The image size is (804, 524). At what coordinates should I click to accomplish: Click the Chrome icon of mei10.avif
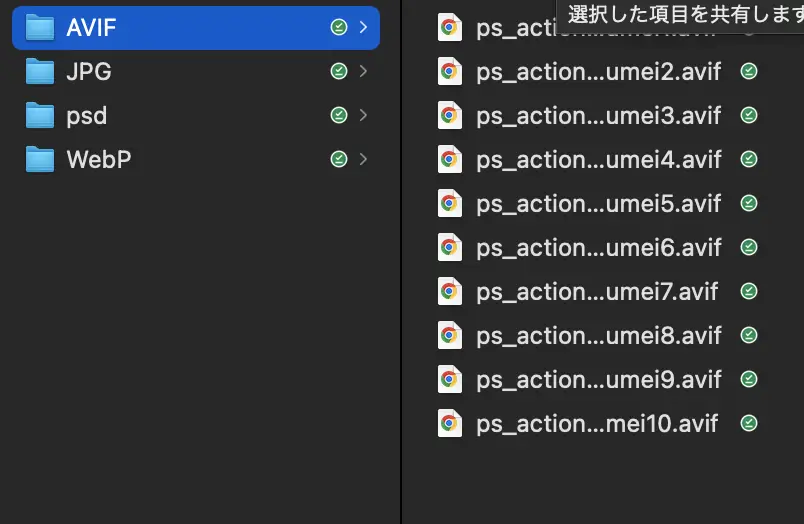click(450, 423)
